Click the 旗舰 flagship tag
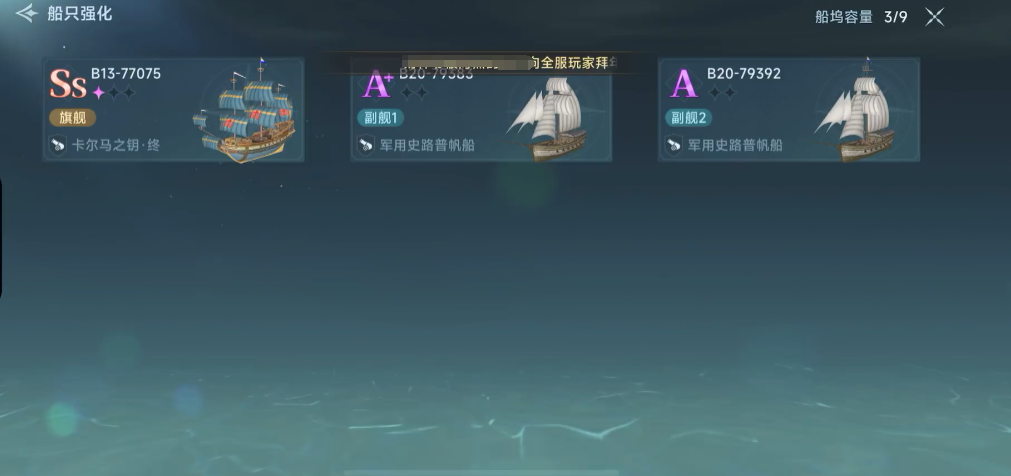Image resolution: width=1011 pixels, height=476 pixels. pos(73,117)
